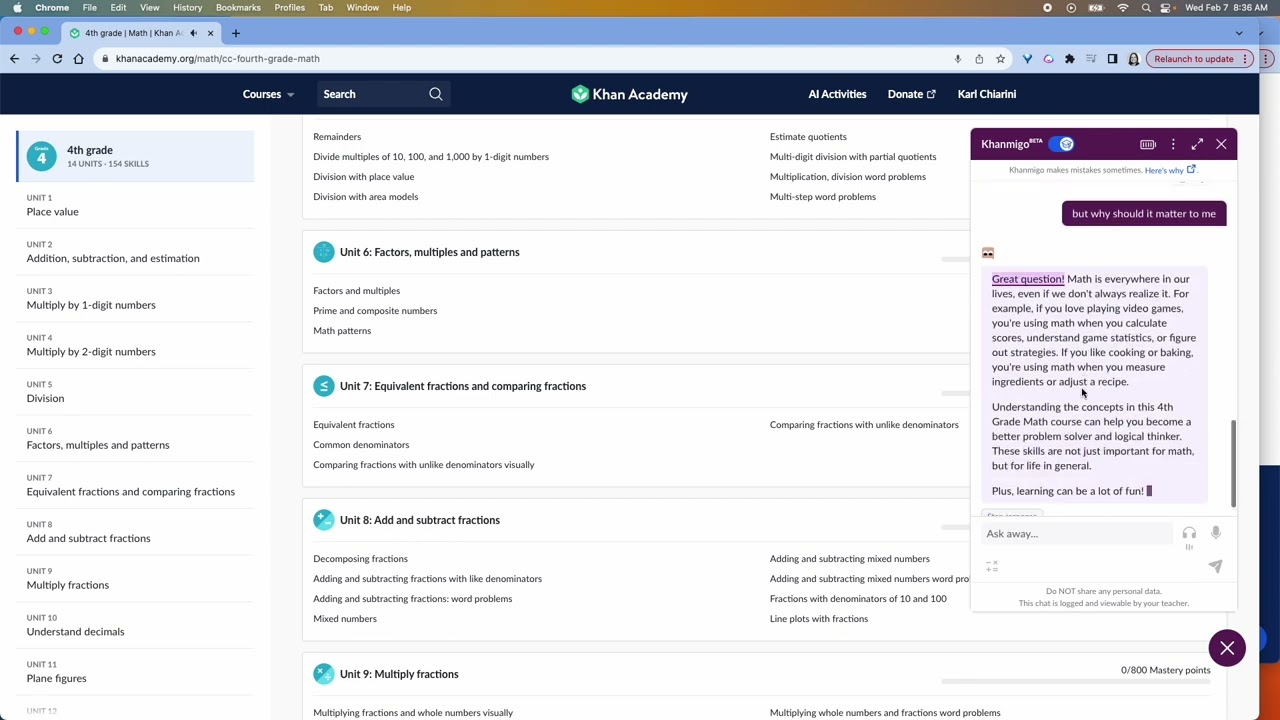The height and width of the screenshot is (720, 1280).
Task: Open Division with area models lesson
Action: tap(366, 197)
